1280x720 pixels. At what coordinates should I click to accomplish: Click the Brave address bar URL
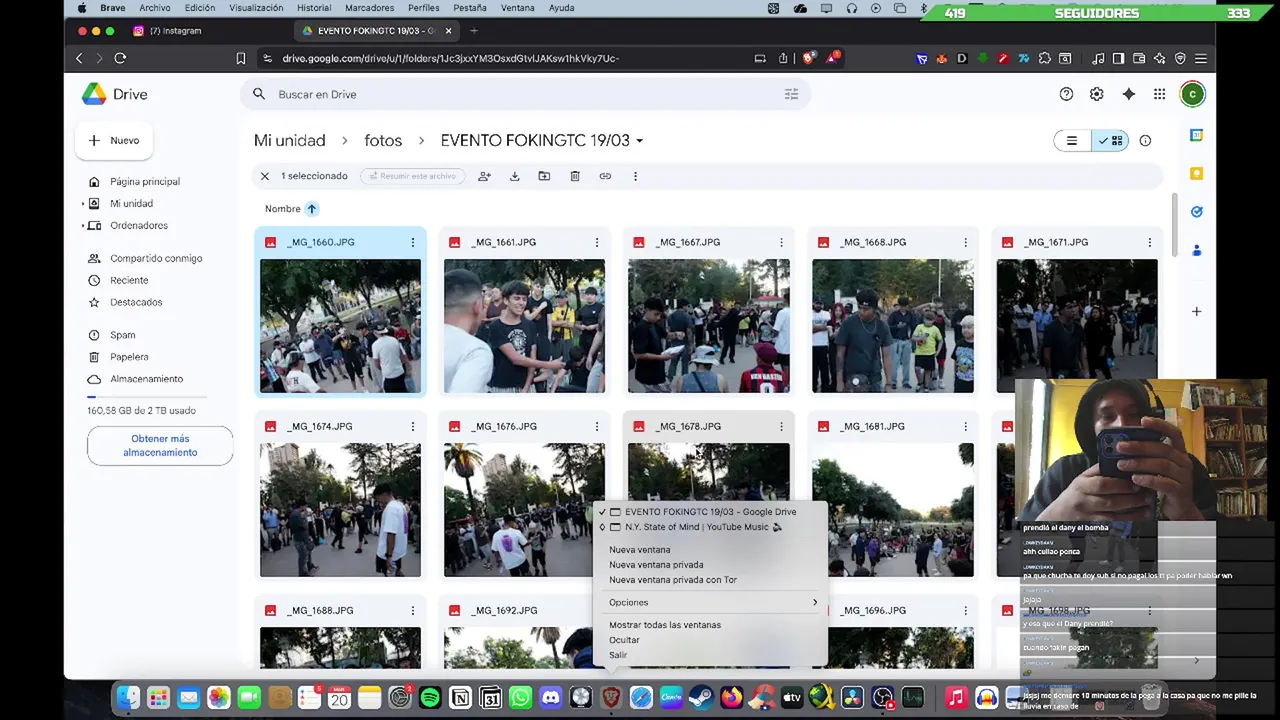(450, 58)
